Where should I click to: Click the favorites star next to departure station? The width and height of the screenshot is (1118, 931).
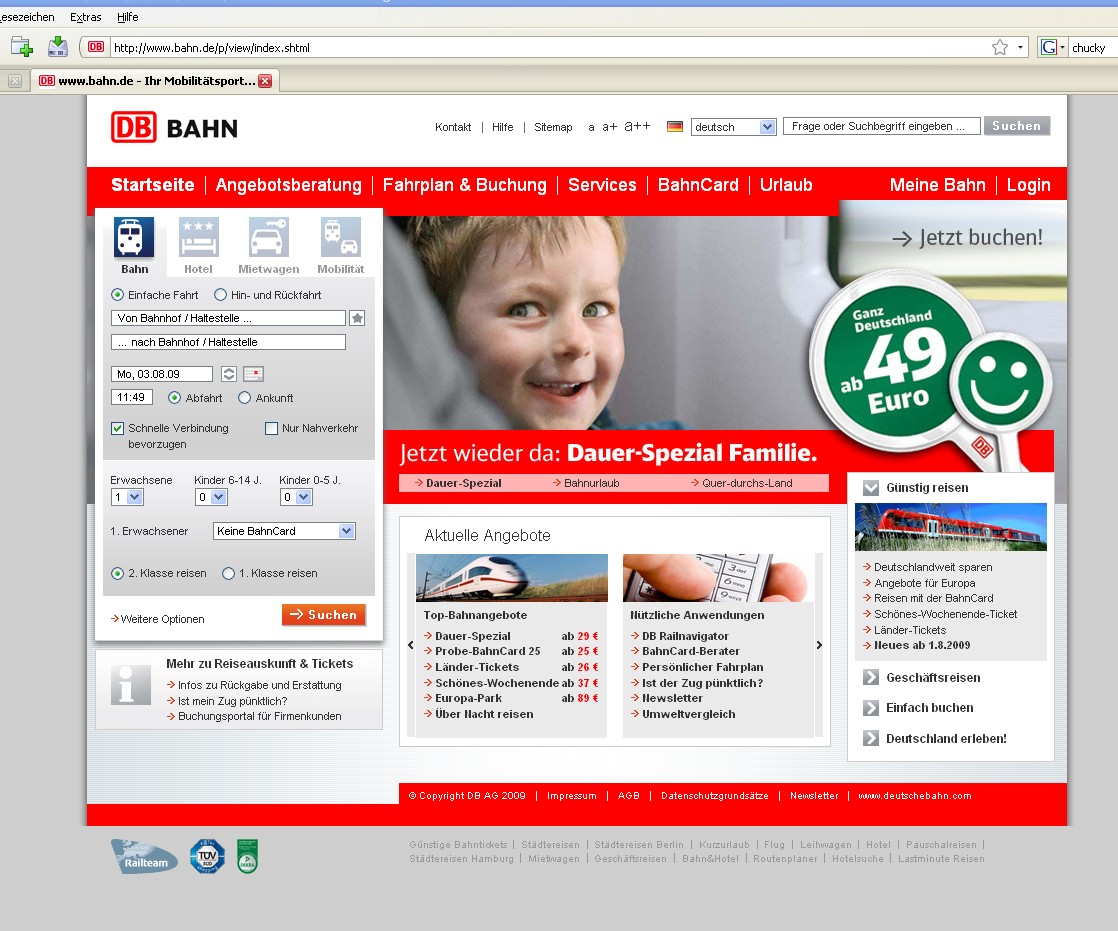click(357, 318)
